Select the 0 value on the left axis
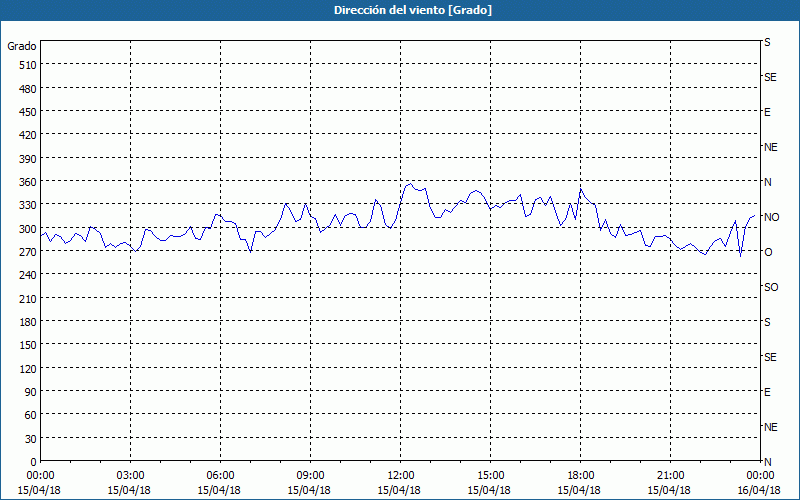Viewport: 800px width, 500px height. (x=34, y=462)
